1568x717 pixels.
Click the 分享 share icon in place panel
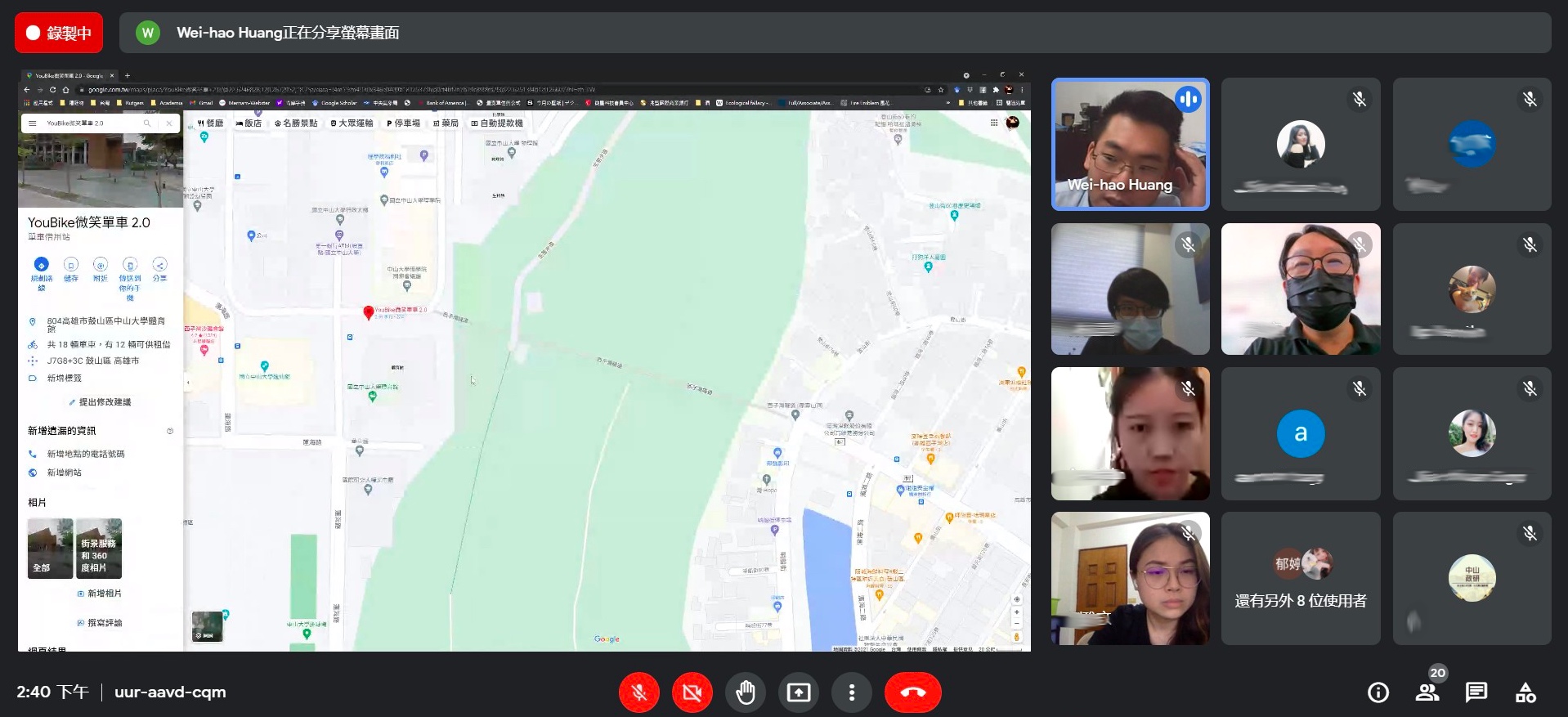tap(159, 265)
